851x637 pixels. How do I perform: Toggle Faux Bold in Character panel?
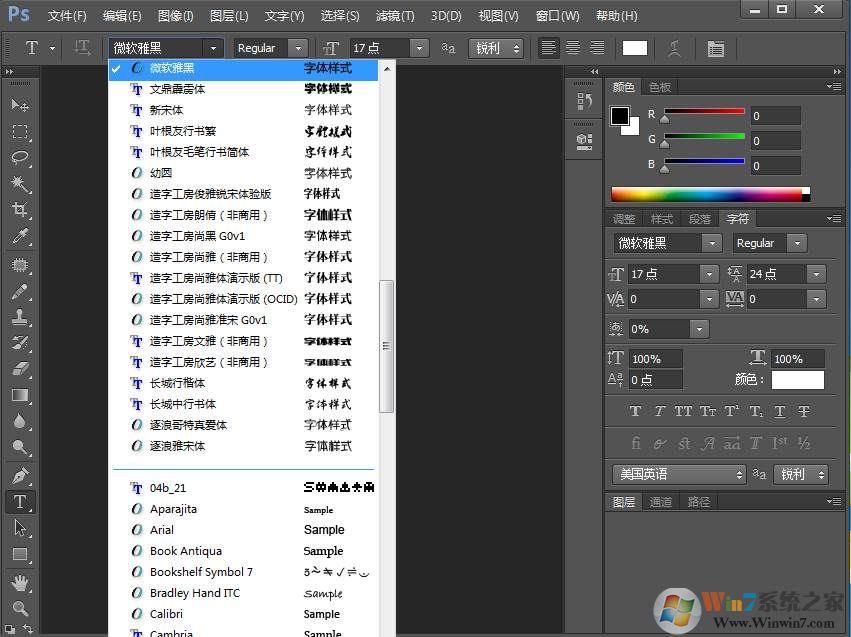point(635,411)
